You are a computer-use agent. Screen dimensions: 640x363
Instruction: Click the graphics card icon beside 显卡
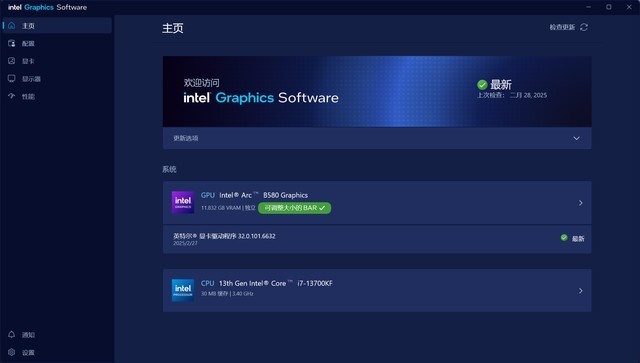(11, 61)
